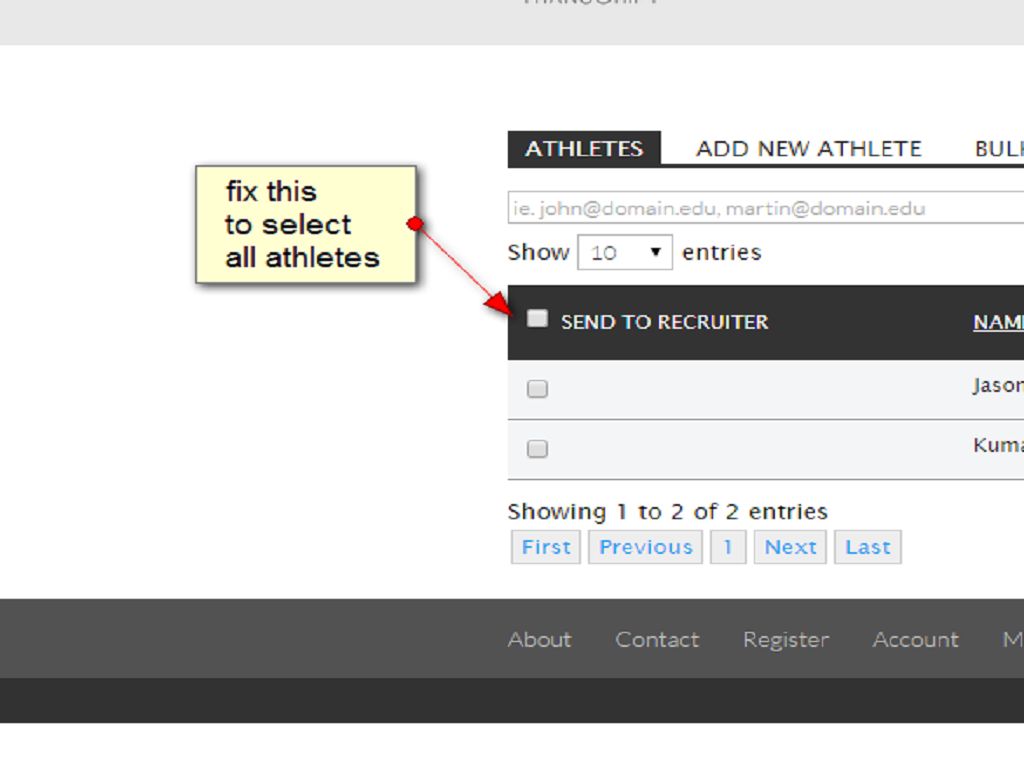Open the Contact footer link
The height and width of the screenshot is (768, 1024).
pyautogui.click(x=657, y=640)
